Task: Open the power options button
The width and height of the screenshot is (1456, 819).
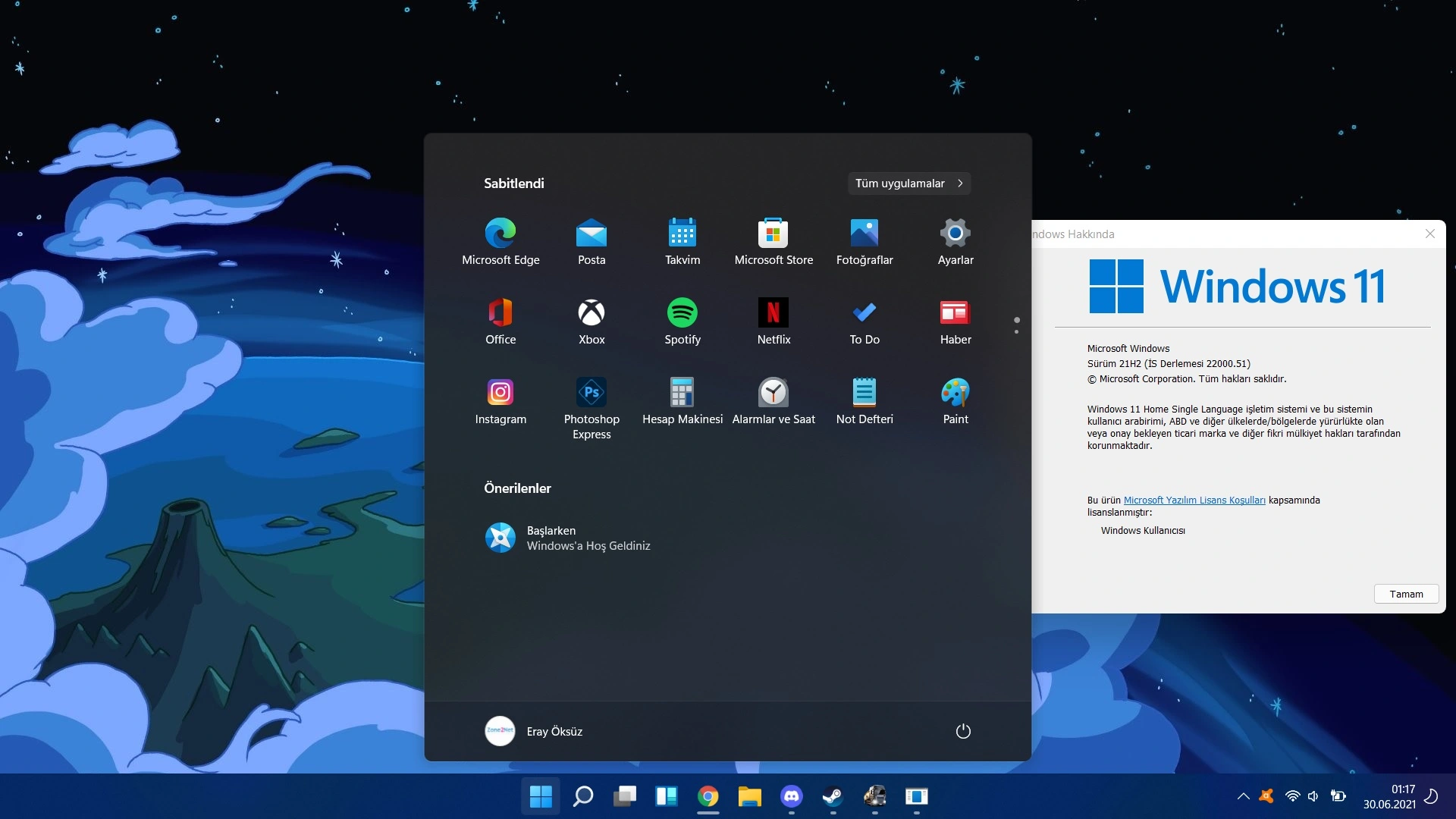Action: pos(963,731)
